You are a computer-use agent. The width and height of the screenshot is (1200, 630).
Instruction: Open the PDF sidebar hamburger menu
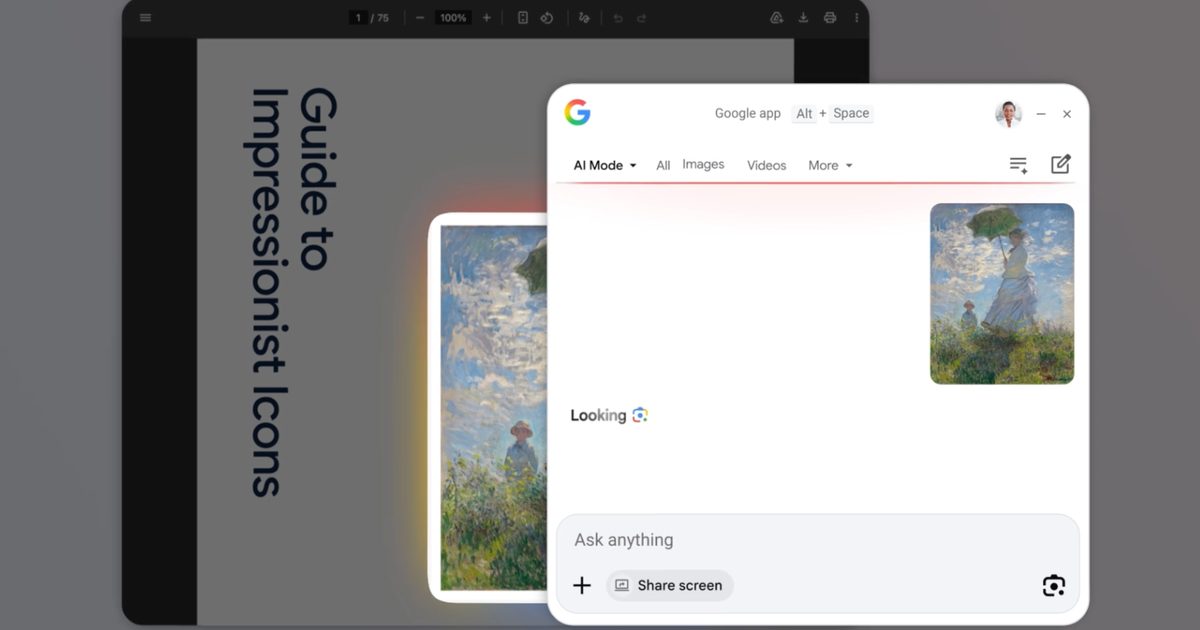(x=145, y=17)
